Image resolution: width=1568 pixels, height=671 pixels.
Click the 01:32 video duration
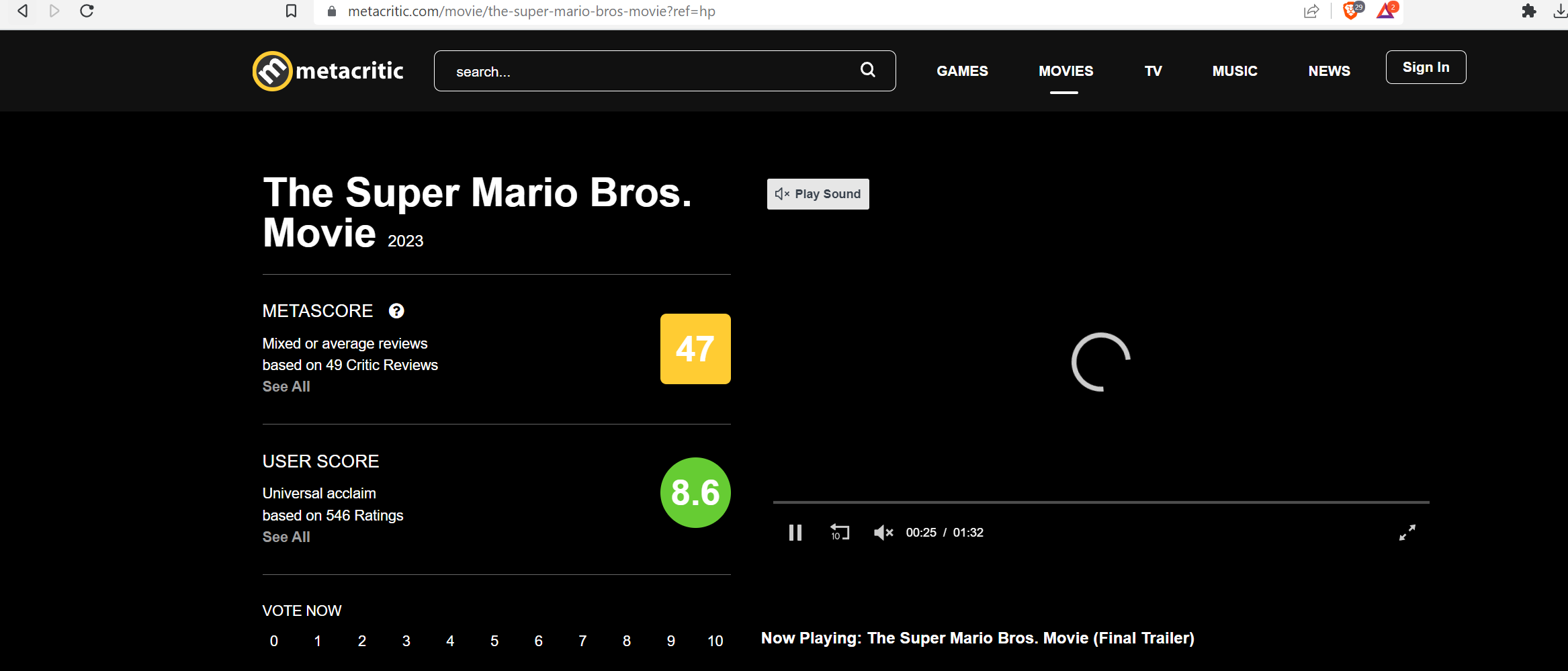(x=968, y=533)
